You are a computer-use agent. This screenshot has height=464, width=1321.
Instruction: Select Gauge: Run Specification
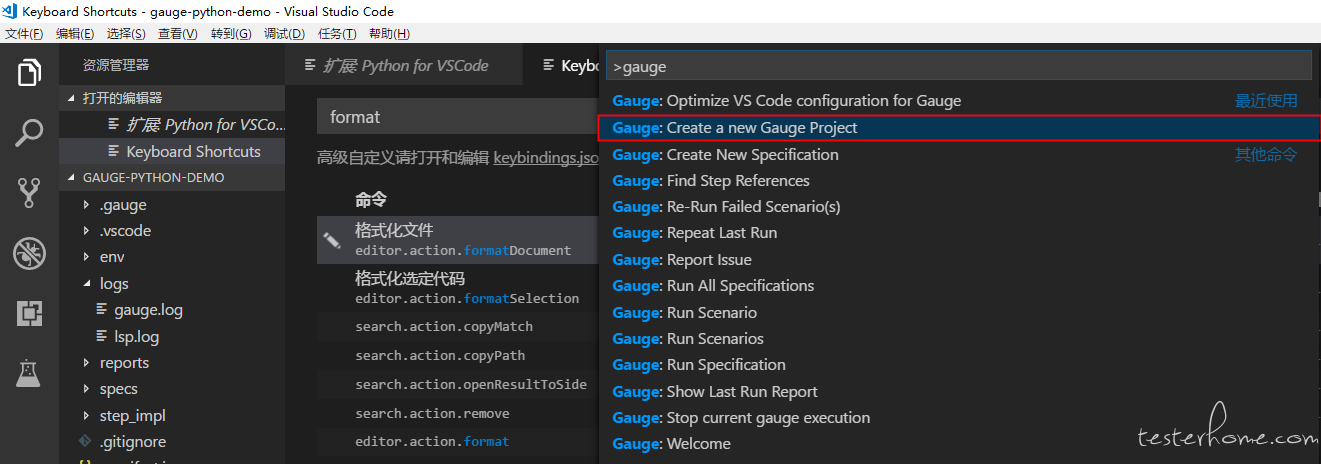pyautogui.click(x=959, y=365)
